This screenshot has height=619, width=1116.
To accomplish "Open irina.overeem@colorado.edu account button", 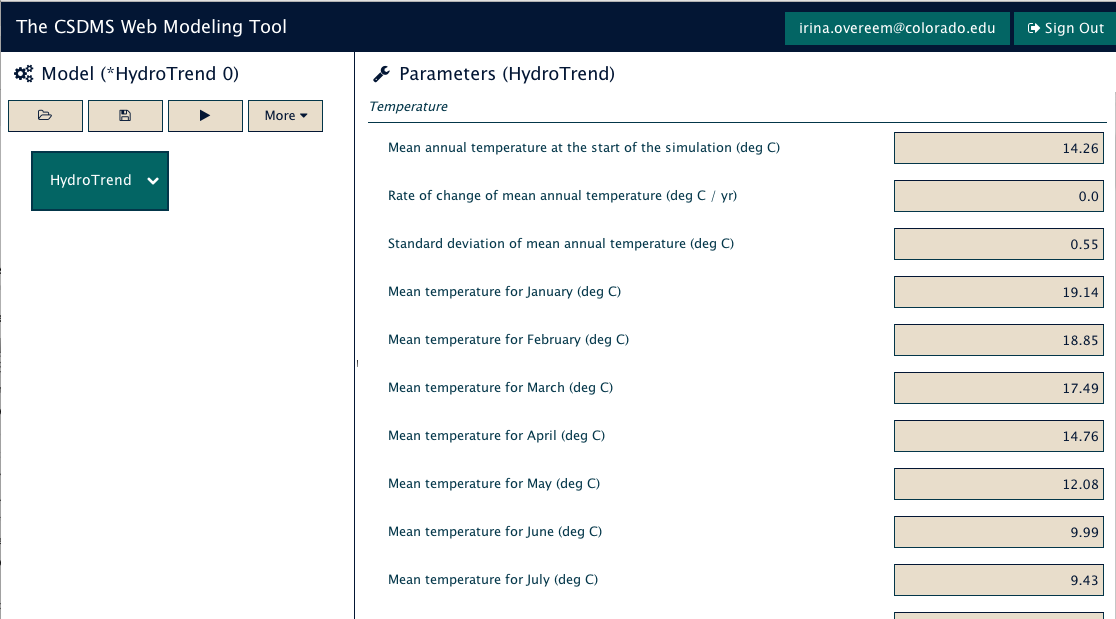I will (897, 28).
